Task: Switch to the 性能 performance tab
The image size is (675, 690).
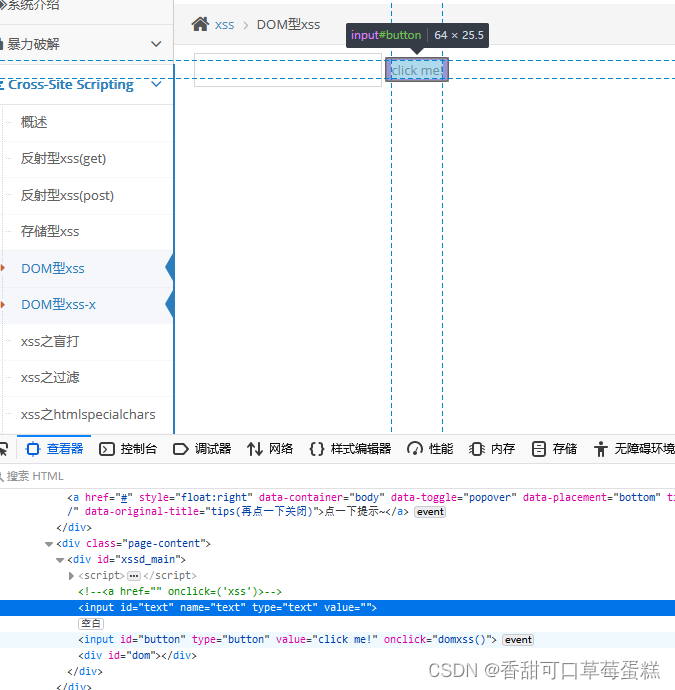Action: pos(430,449)
